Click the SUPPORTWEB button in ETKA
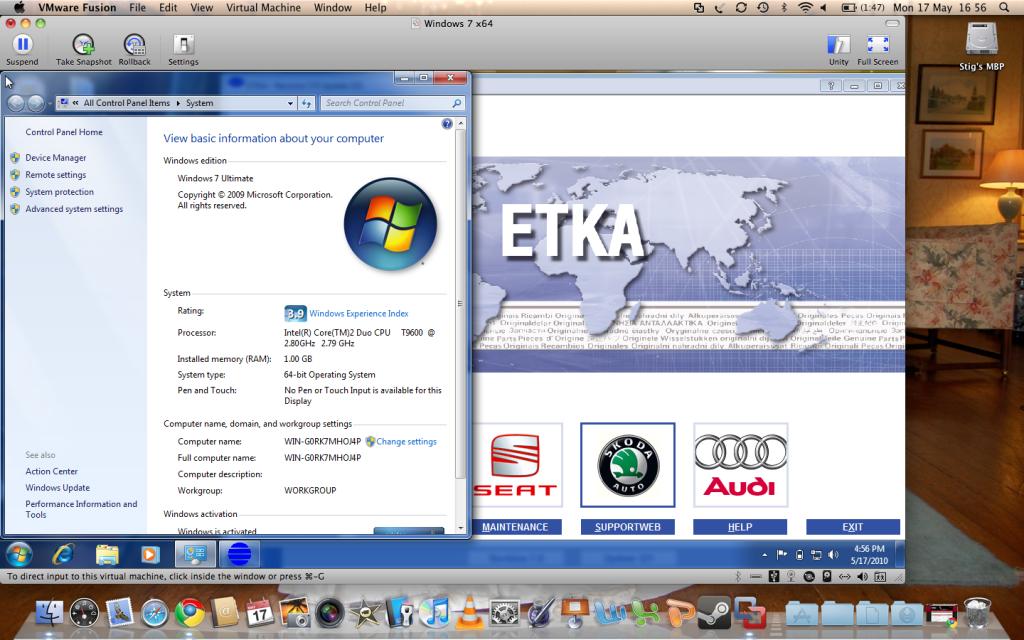 [628, 527]
